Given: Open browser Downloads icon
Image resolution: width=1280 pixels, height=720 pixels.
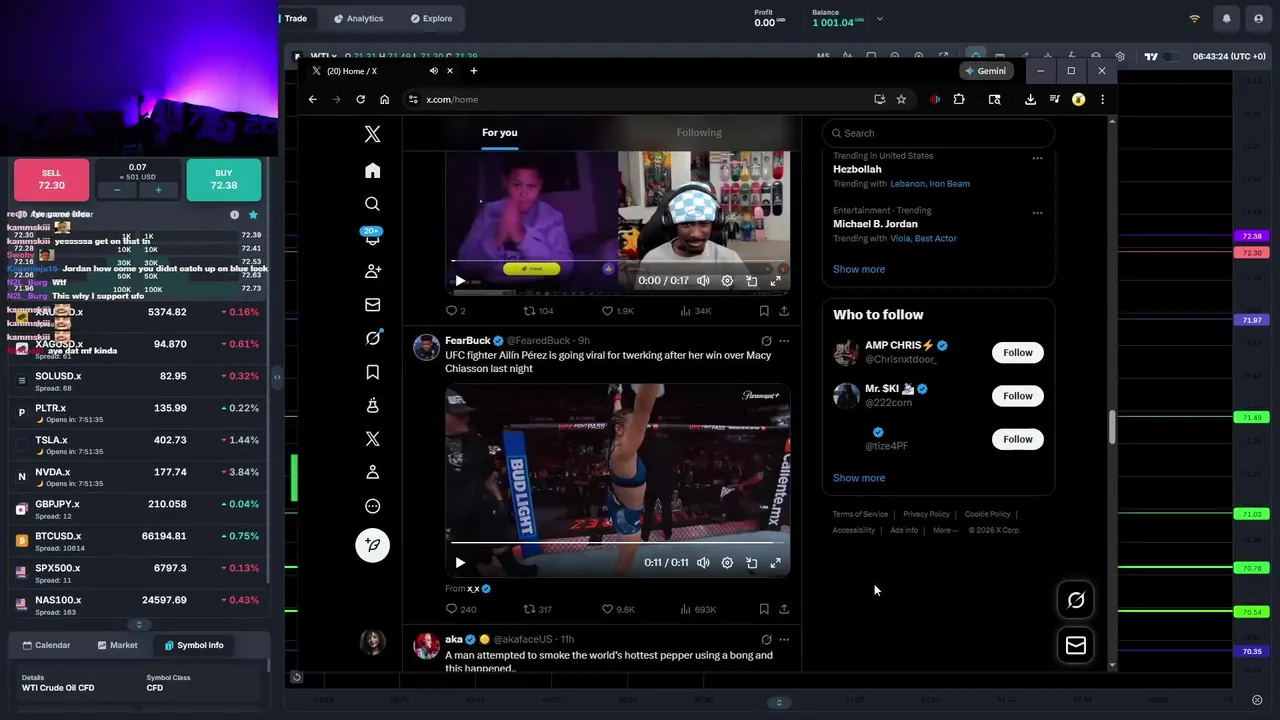Looking at the screenshot, I should pyautogui.click(x=1030, y=99).
